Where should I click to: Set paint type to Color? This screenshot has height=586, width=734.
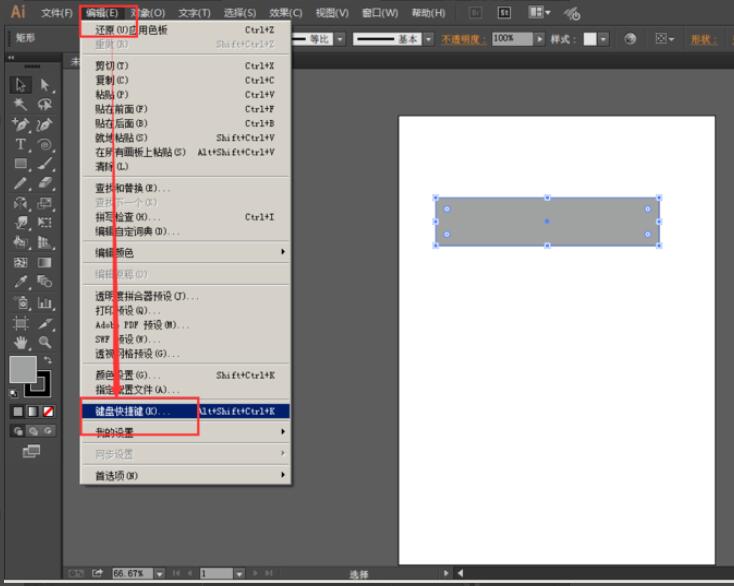18,411
